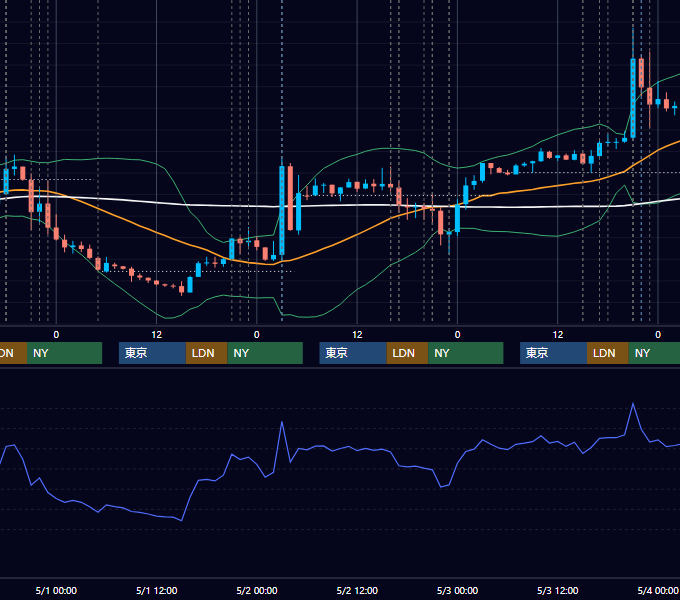This screenshot has height=600, width=680.
Task: Click the tall blue spike candle before 5/4 00:00
Action: coord(633,98)
